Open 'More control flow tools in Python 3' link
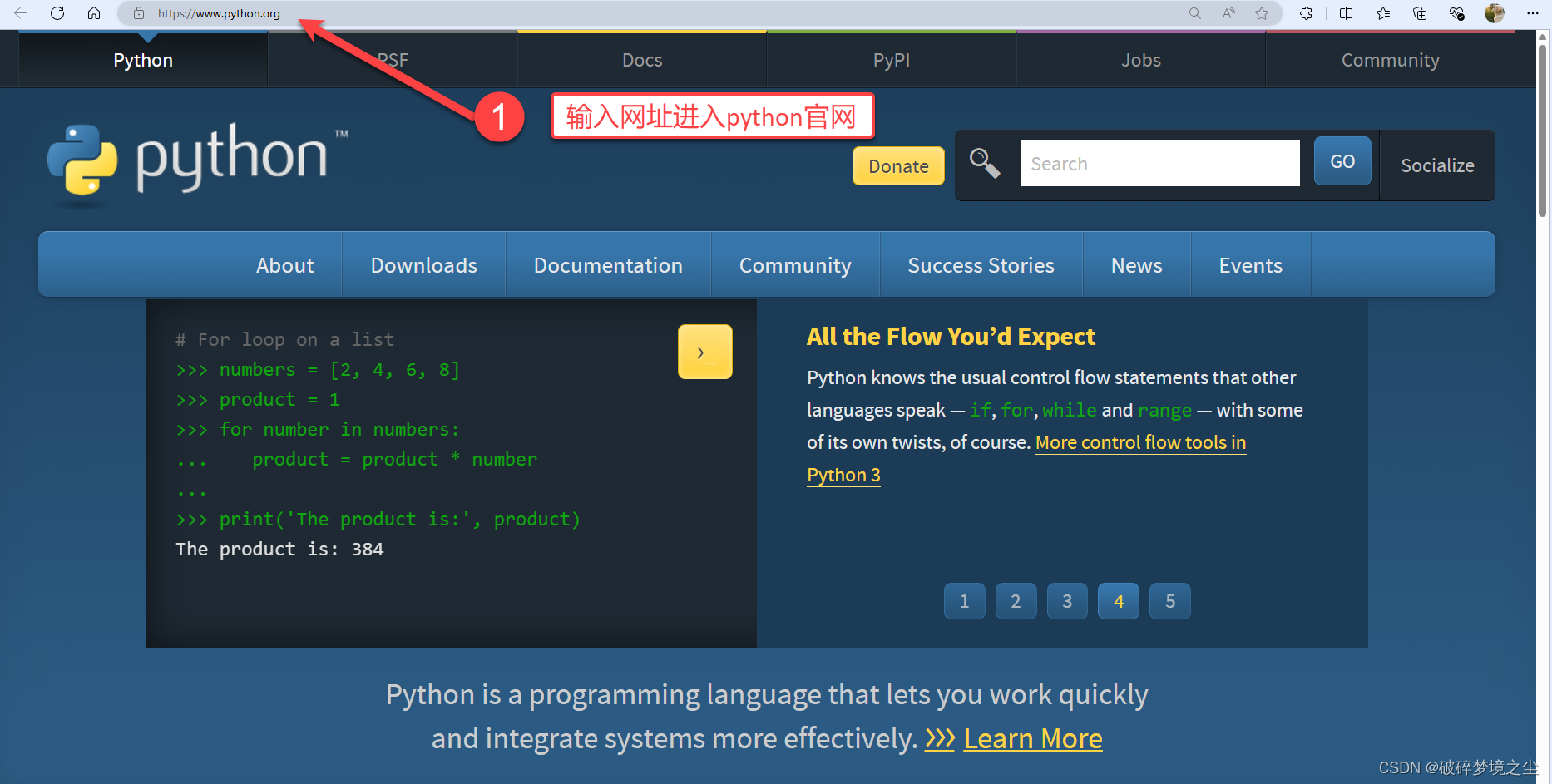Viewport: 1552px width, 784px height. click(1140, 442)
